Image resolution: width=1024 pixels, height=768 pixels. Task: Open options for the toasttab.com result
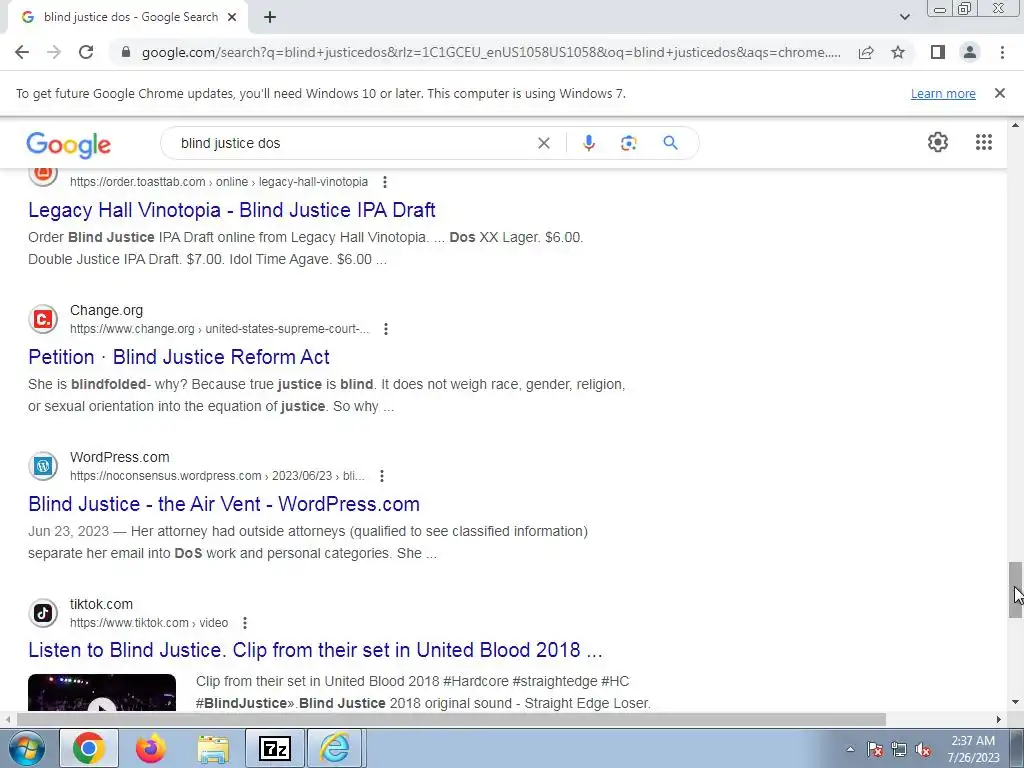[x=385, y=182]
